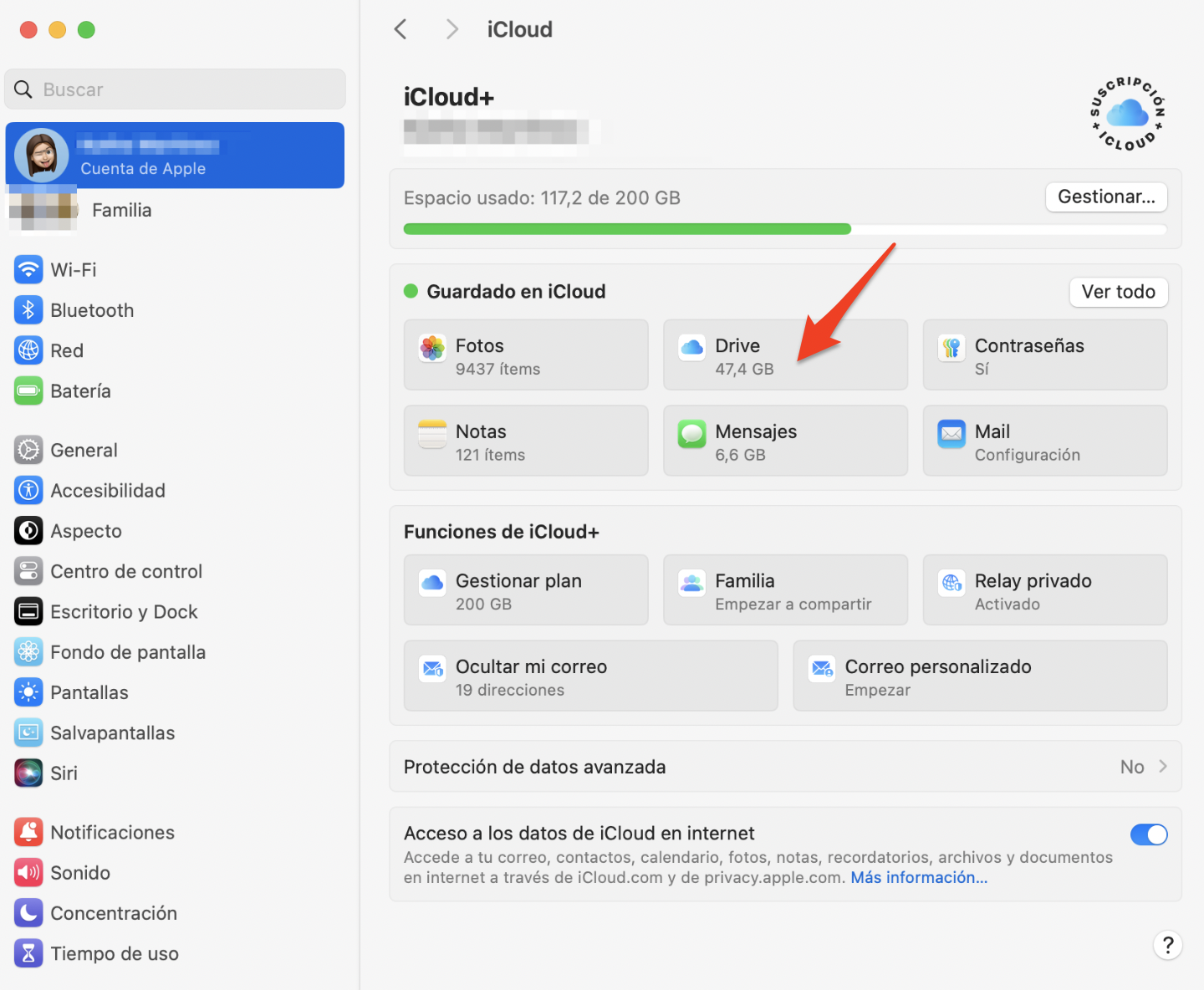Image resolution: width=1204 pixels, height=990 pixels.
Task: Click the "200 GB" plan size text
Action: (483, 604)
